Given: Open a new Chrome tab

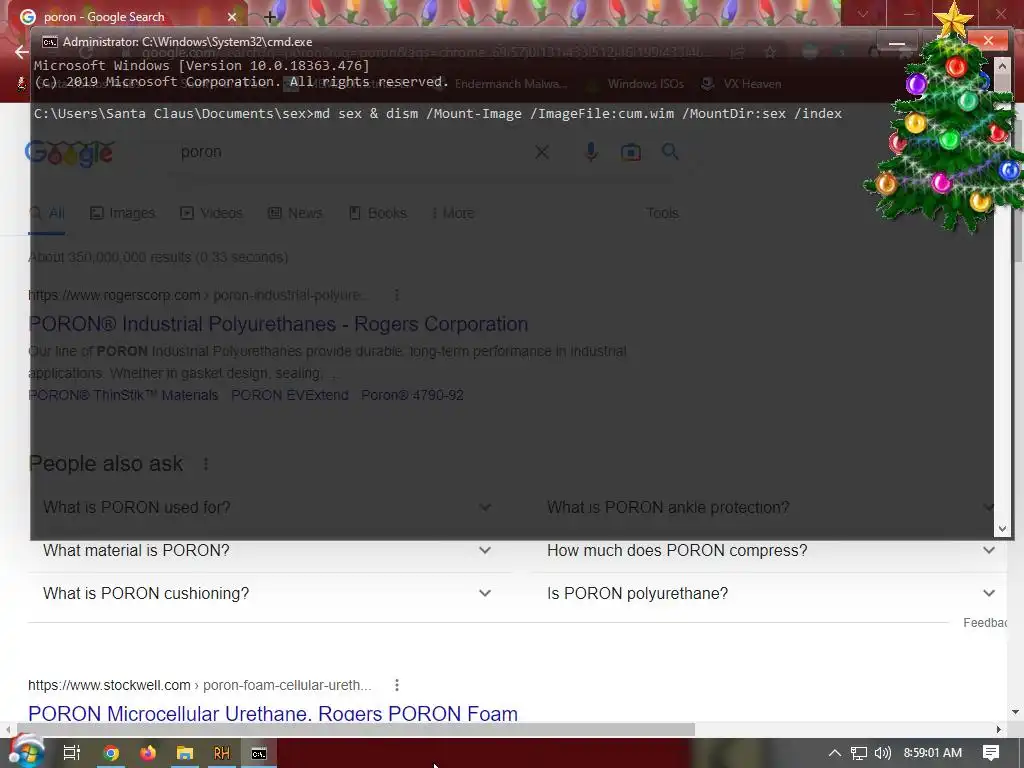Looking at the screenshot, I should click(270, 17).
